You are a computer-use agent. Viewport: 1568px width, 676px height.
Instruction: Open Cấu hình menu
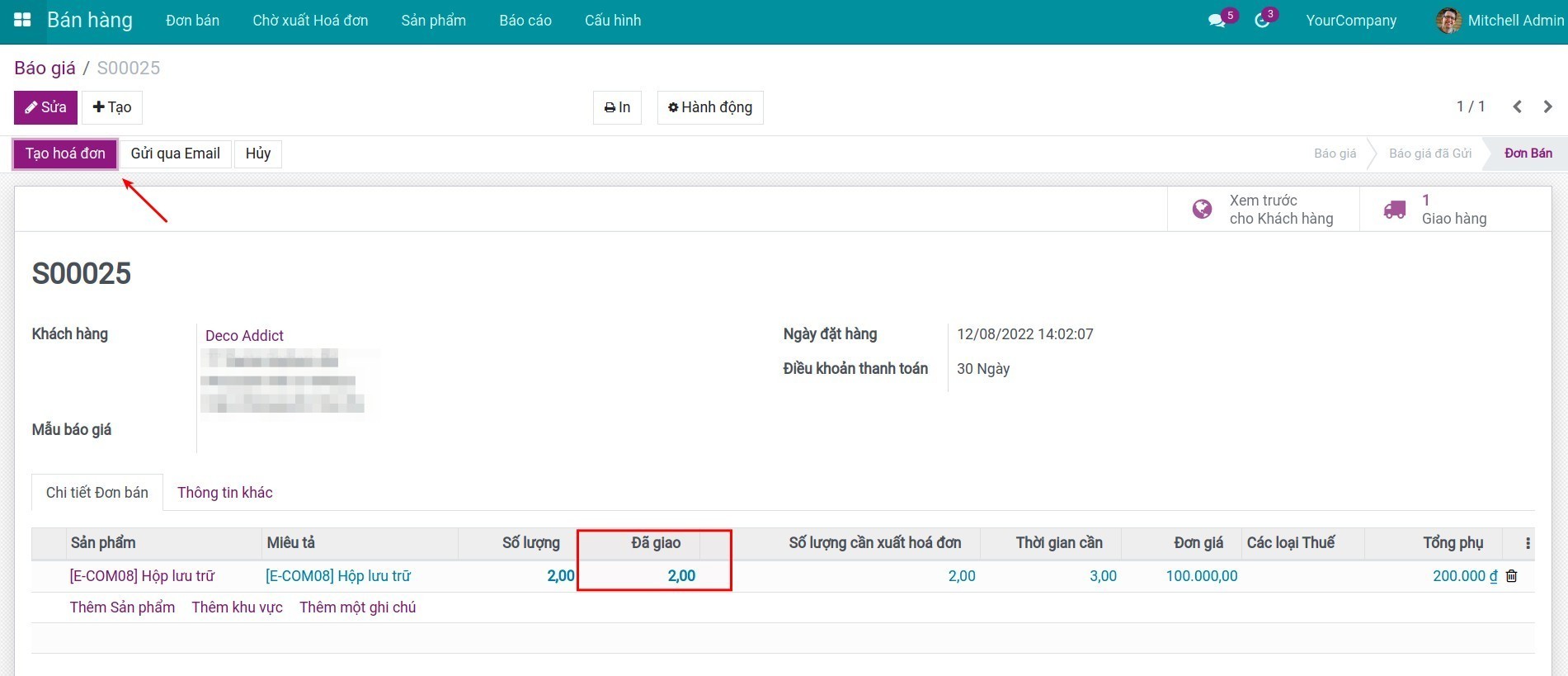[x=613, y=21]
